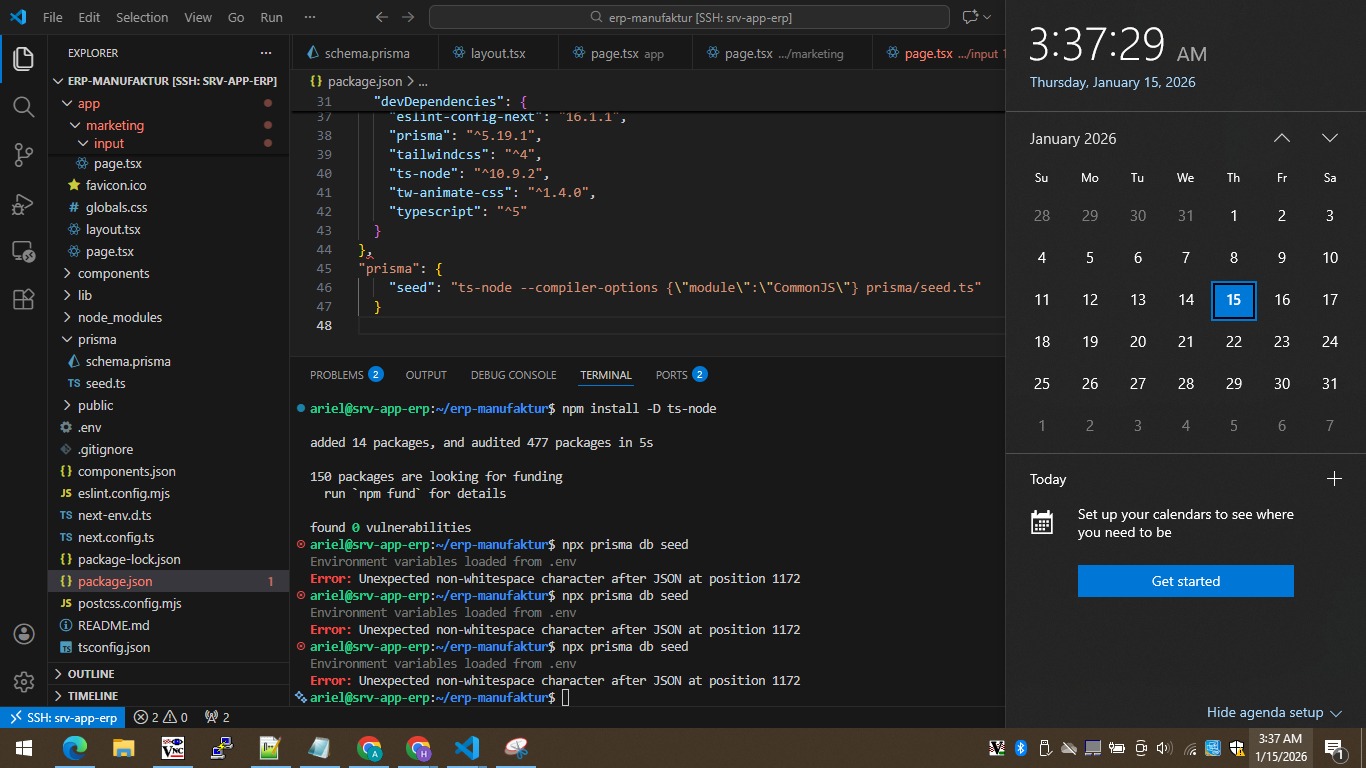Open the Extensions view
1366x768 pixels.
[x=24, y=299]
